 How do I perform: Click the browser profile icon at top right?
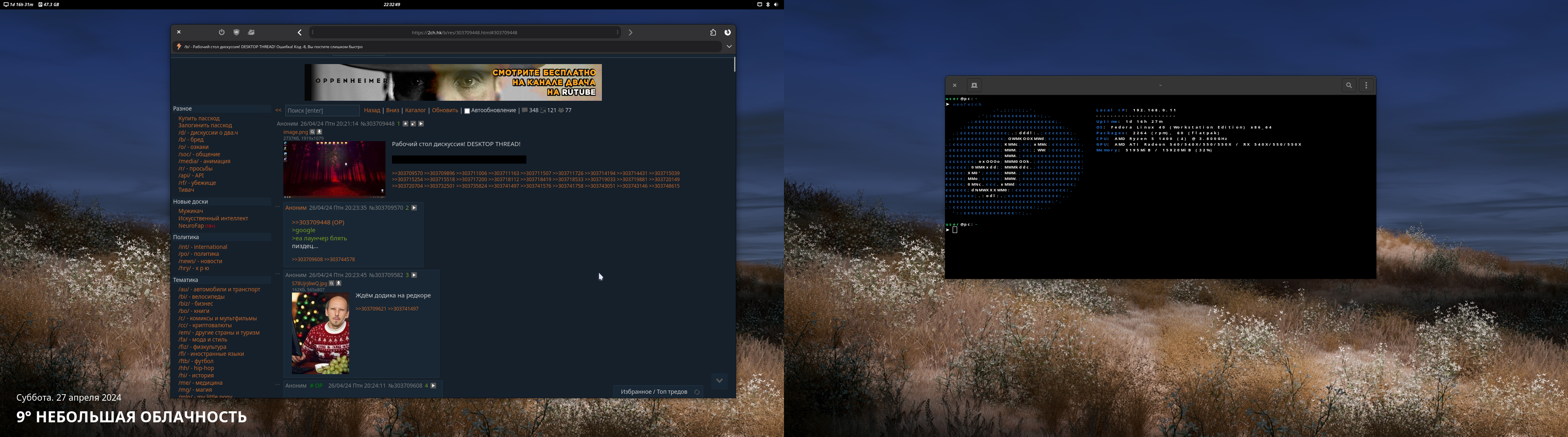[x=727, y=32]
